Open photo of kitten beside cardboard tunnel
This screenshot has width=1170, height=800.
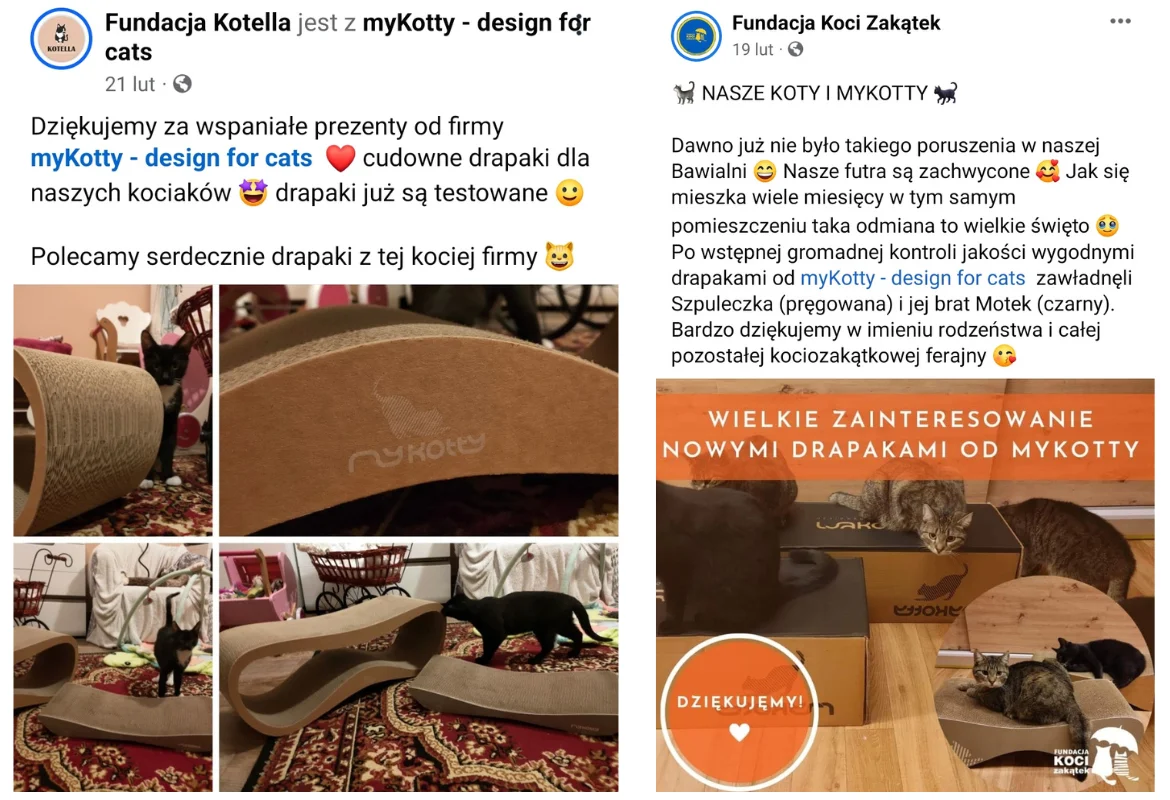(113, 410)
